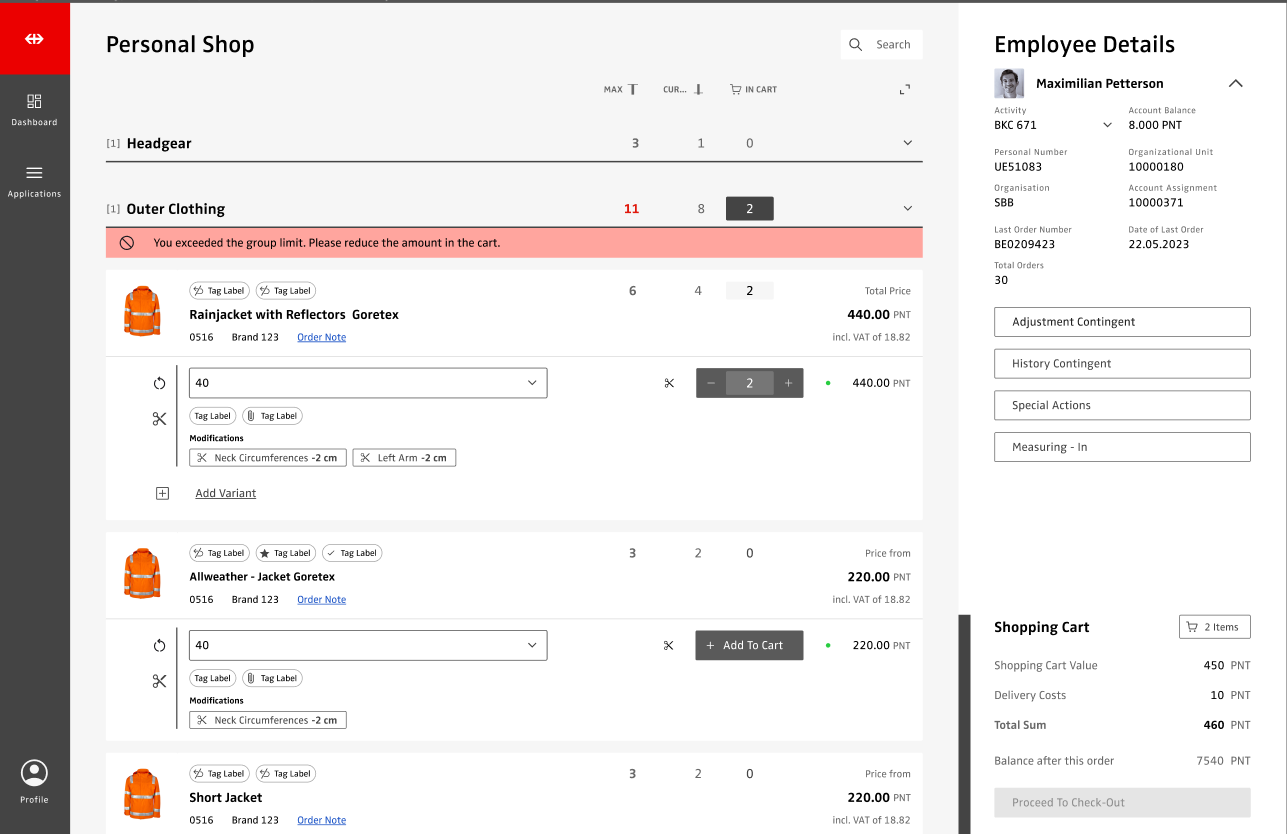Expand the Headgear group
Image resolution: width=1287 pixels, height=834 pixels.
(907, 143)
